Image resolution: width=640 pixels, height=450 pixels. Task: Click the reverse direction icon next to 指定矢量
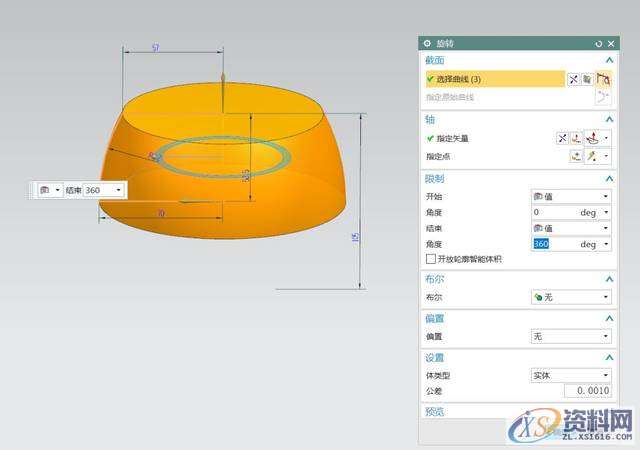coord(562,139)
